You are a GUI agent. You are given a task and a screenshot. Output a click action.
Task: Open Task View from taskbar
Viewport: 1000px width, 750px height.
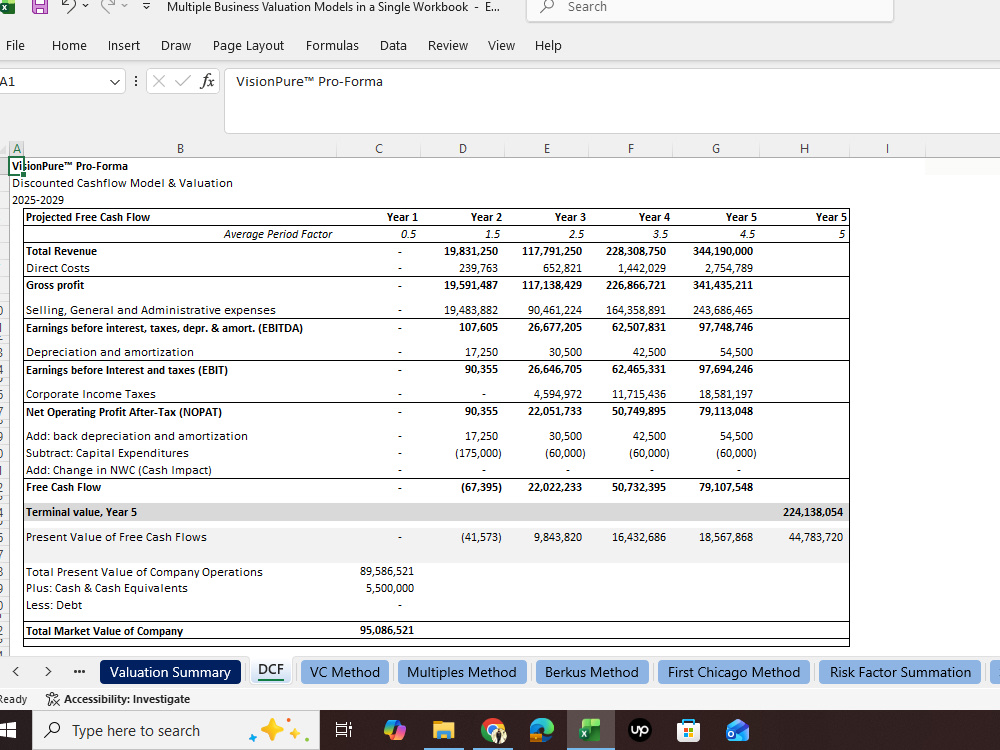click(344, 730)
